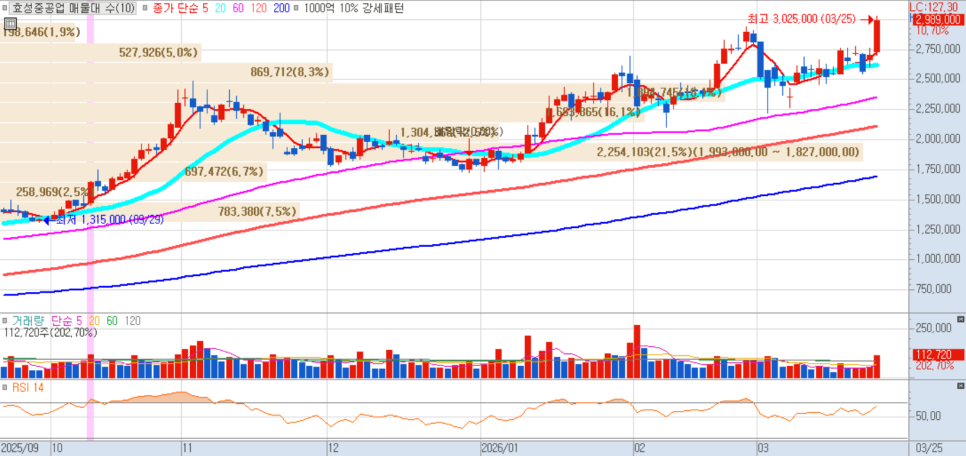966x456 pixels.
Task: Click the latest tall red candlestick
Action: pyautogui.click(x=877, y=36)
